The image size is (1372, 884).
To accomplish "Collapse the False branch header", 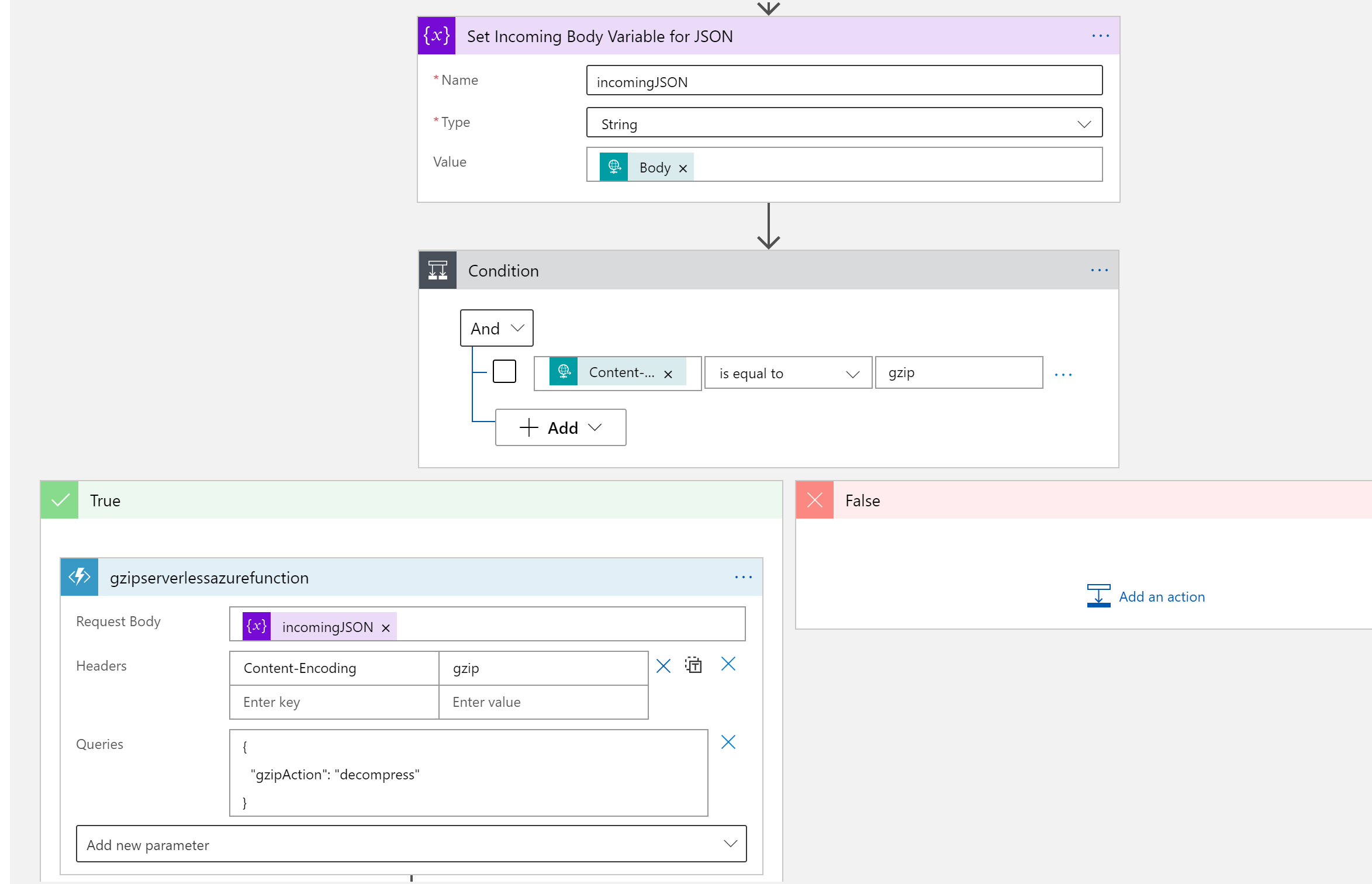I will (x=1084, y=500).
